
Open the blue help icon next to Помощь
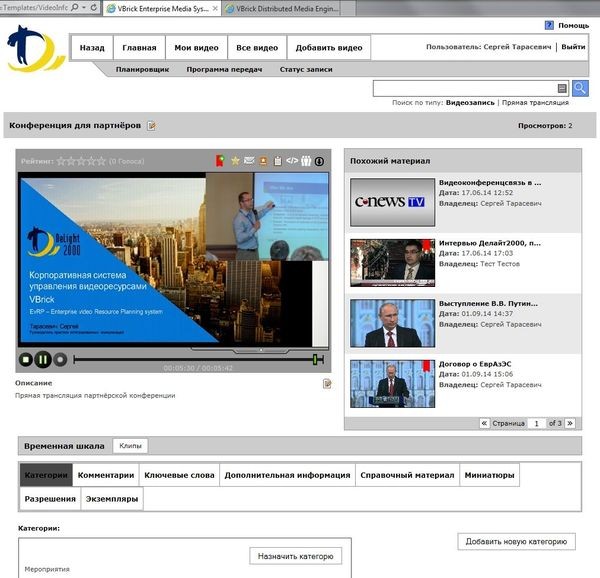click(549, 25)
